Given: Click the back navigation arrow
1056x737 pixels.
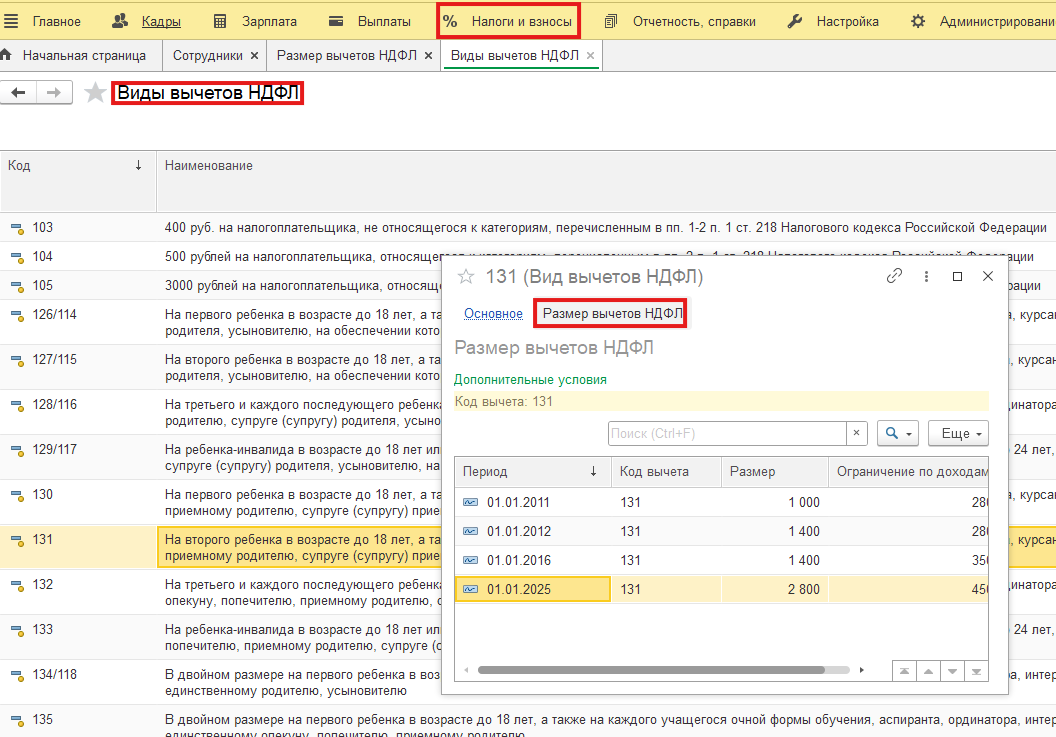Looking at the screenshot, I should click(18, 92).
